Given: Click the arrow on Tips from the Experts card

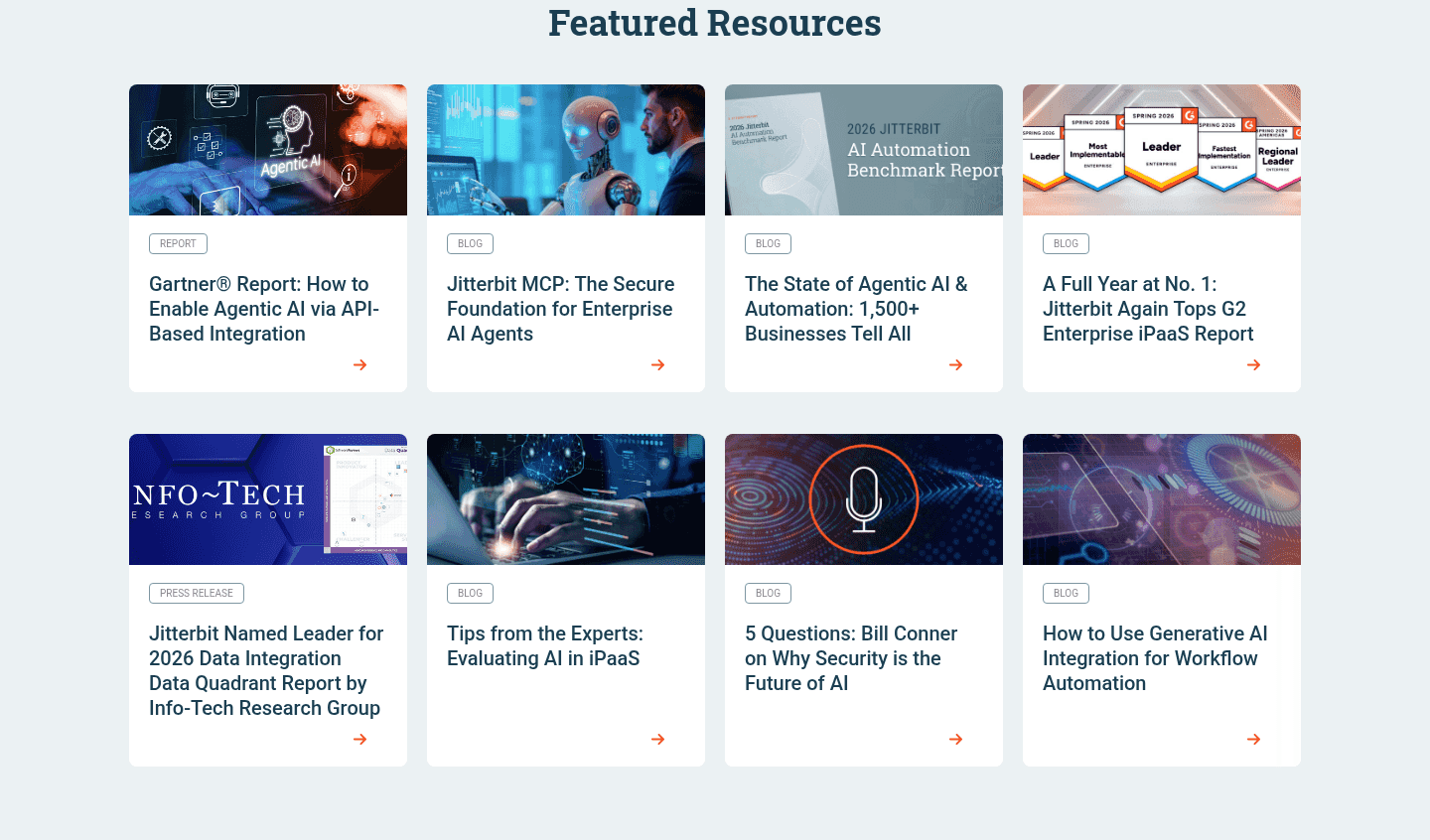Looking at the screenshot, I should pyautogui.click(x=657, y=740).
